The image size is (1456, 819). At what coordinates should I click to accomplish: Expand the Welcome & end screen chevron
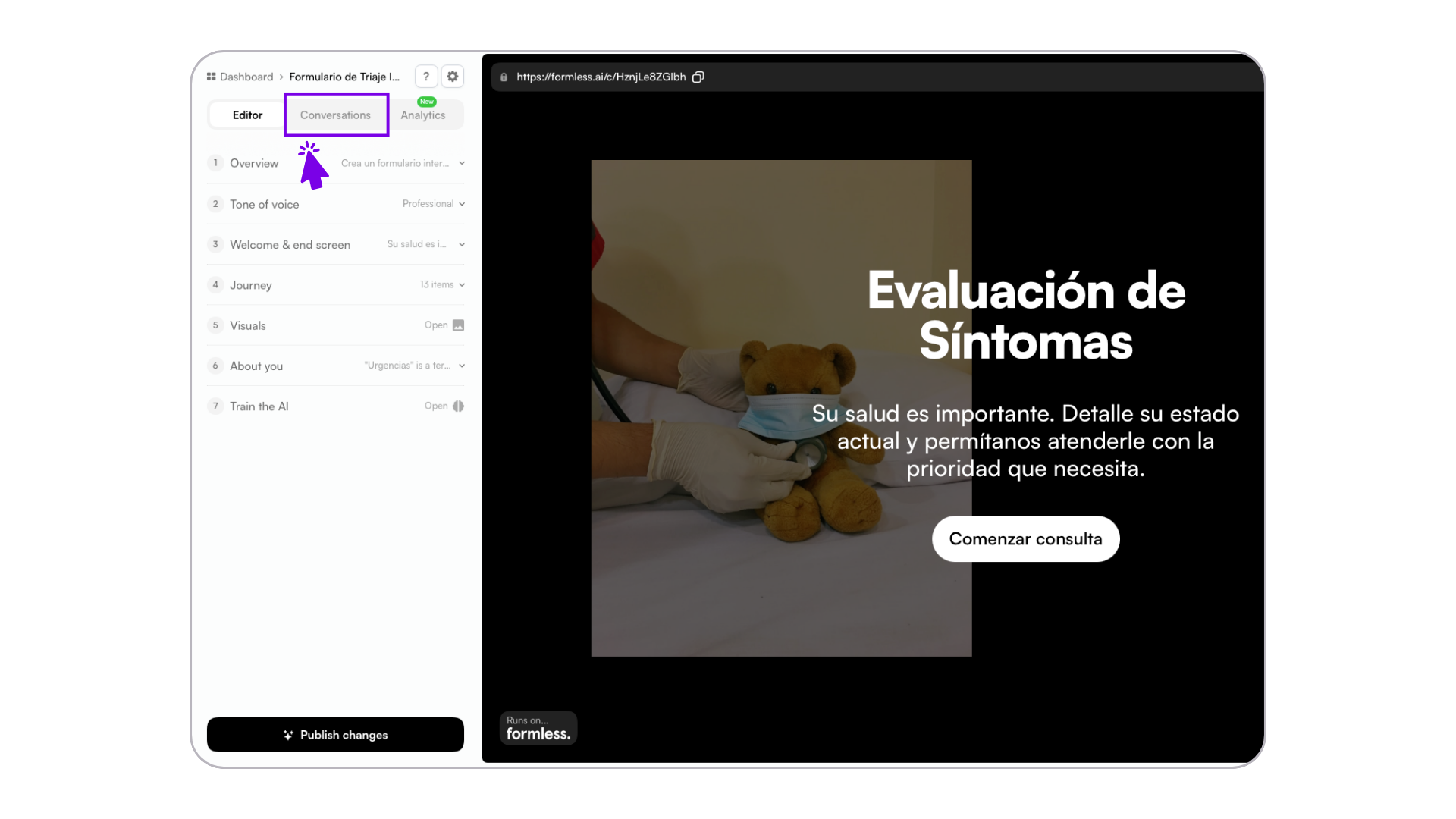(x=462, y=244)
